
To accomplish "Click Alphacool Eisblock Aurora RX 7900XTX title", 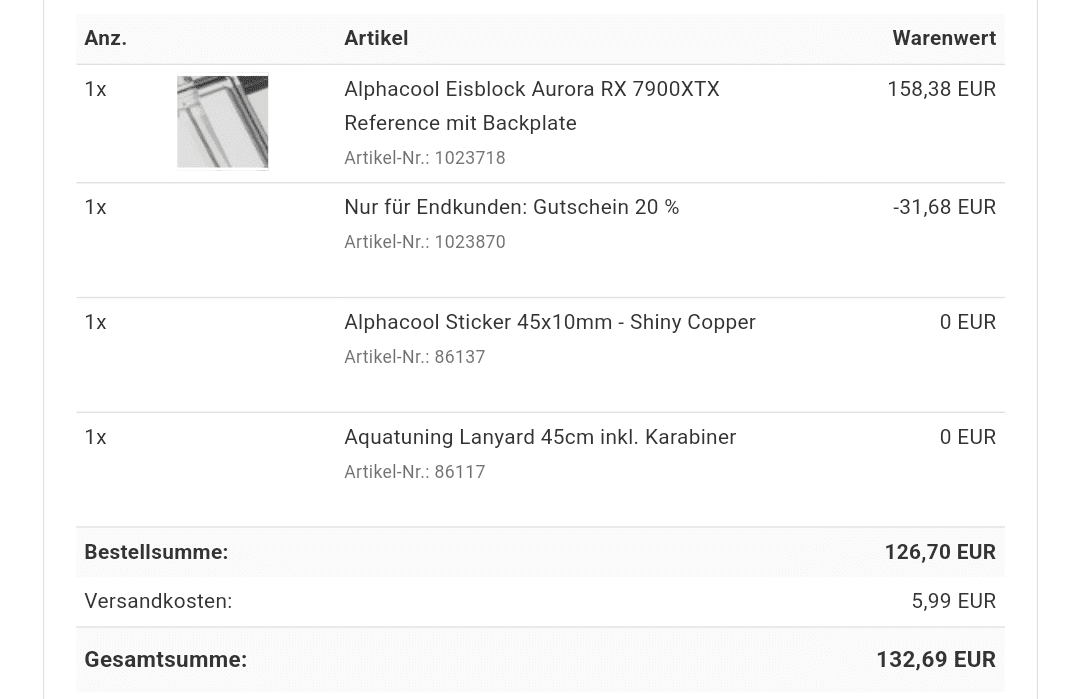I will (532, 90).
